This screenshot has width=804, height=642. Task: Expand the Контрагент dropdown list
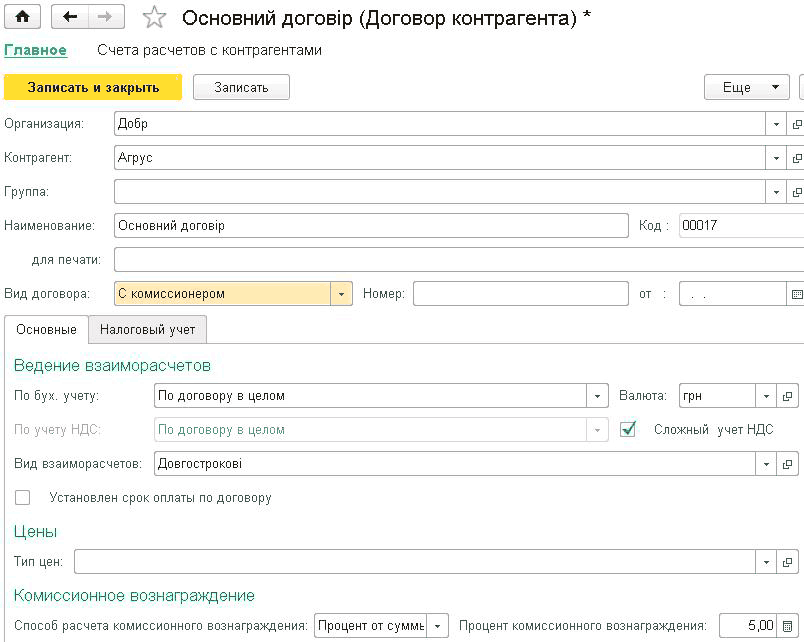pos(776,158)
